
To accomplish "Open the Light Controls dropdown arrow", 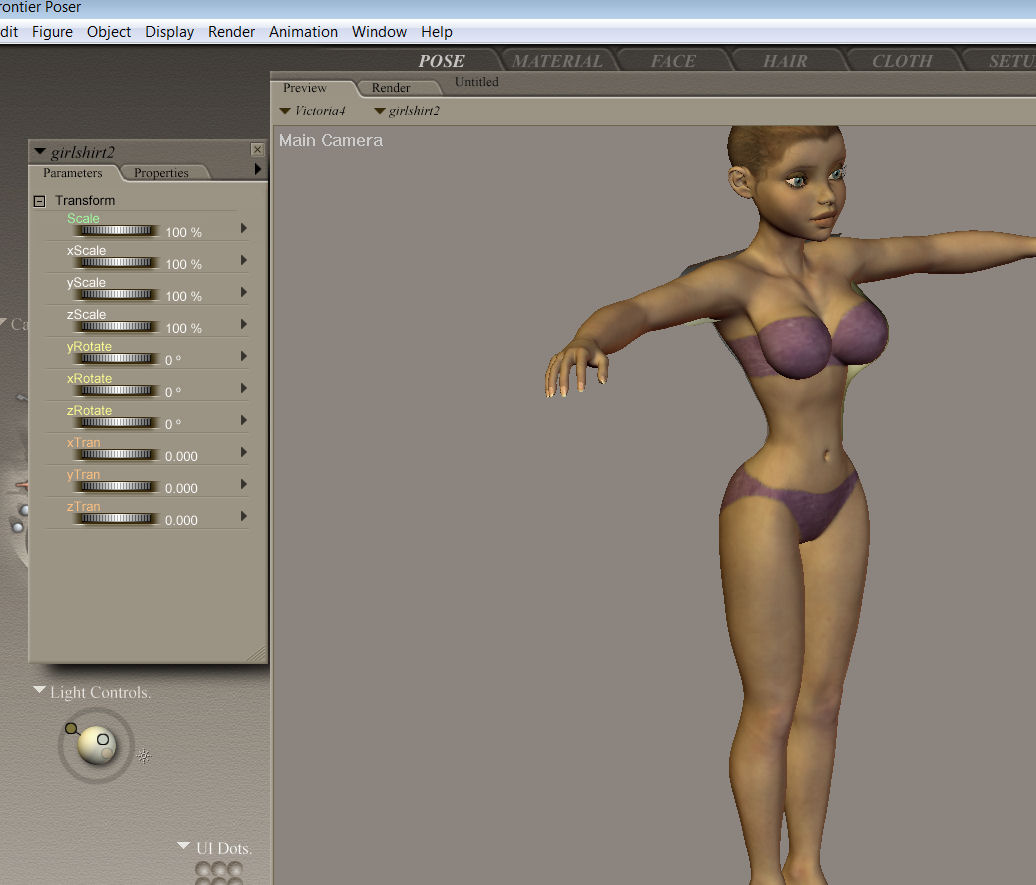I will (x=39, y=691).
